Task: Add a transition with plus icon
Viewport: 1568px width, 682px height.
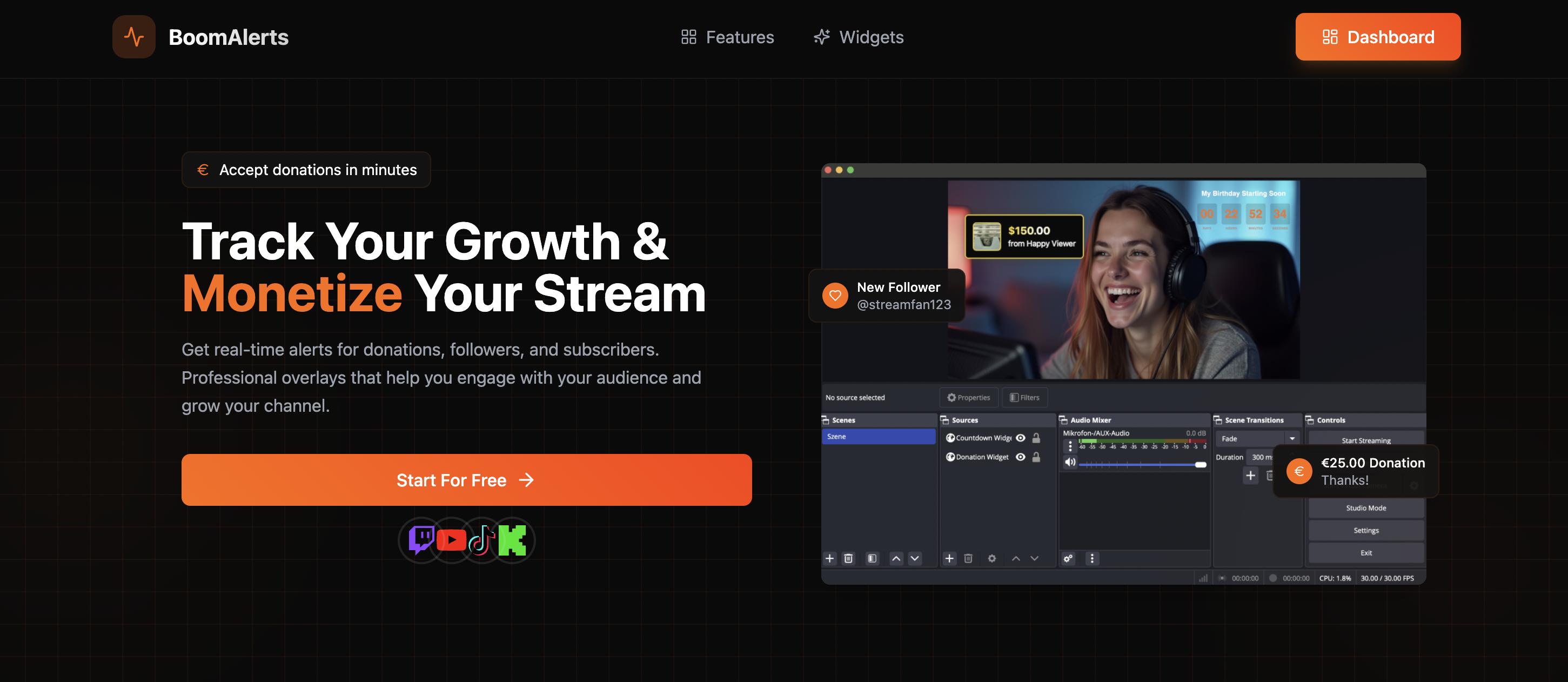Action: pyautogui.click(x=1250, y=476)
